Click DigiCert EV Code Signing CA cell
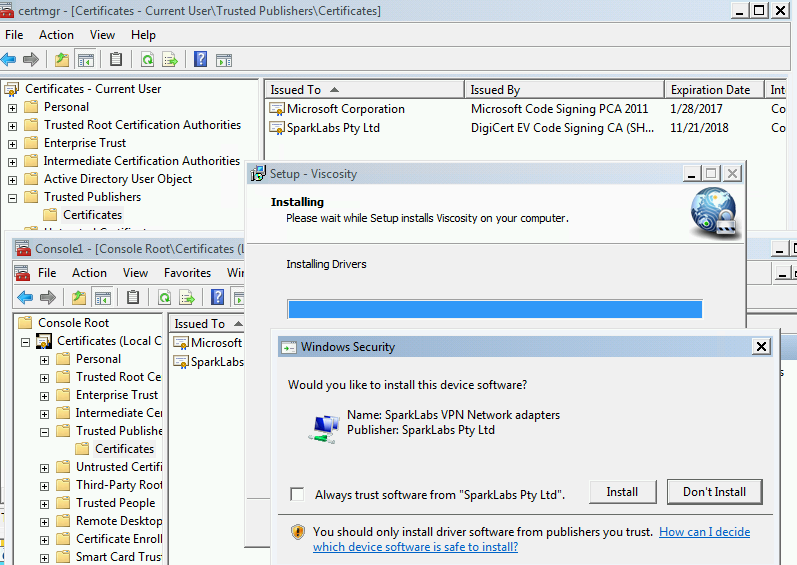The image size is (797, 565). [x=562, y=128]
